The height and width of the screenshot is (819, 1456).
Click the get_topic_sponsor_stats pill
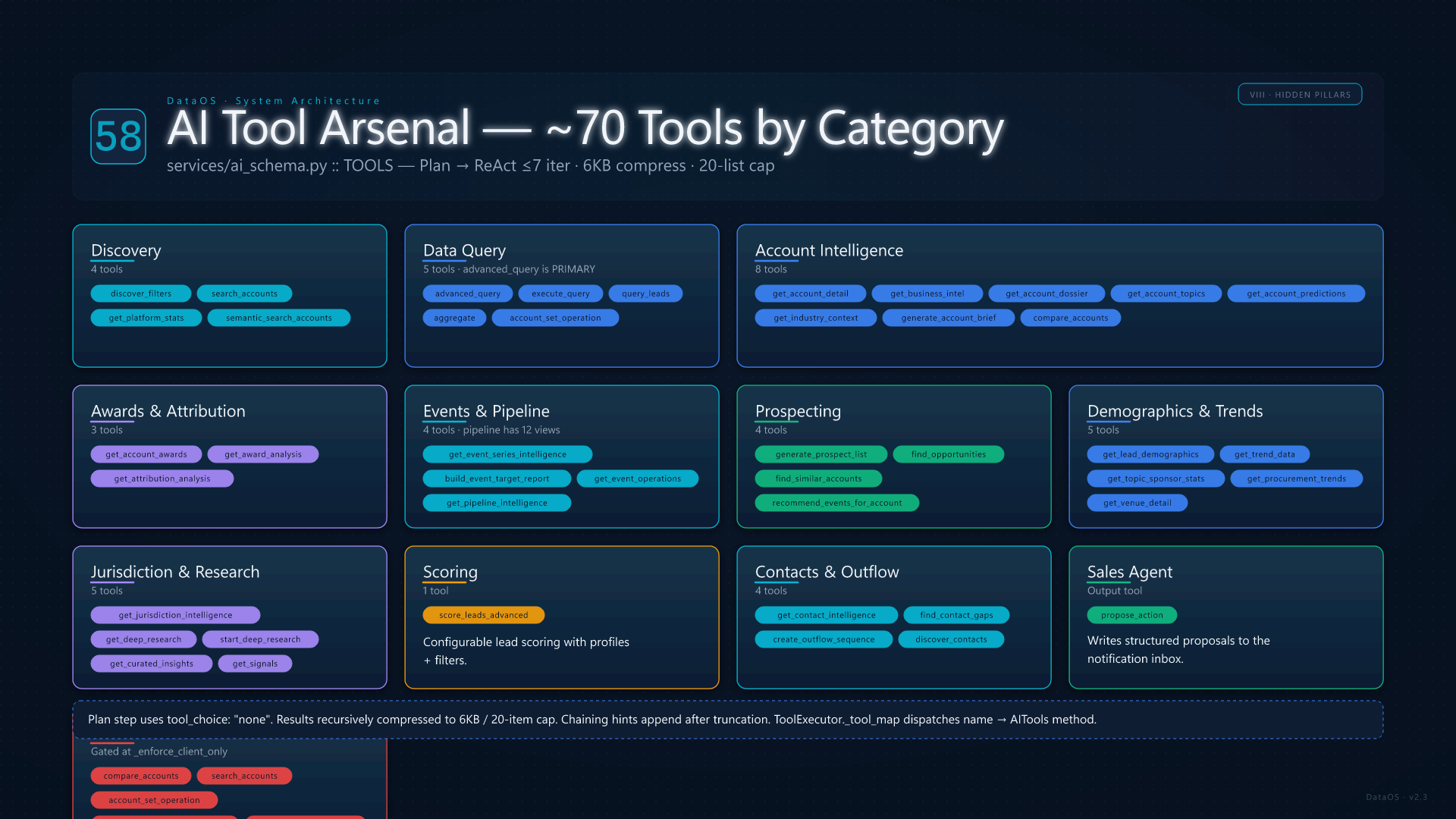pyautogui.click(x=1156, y=479)
